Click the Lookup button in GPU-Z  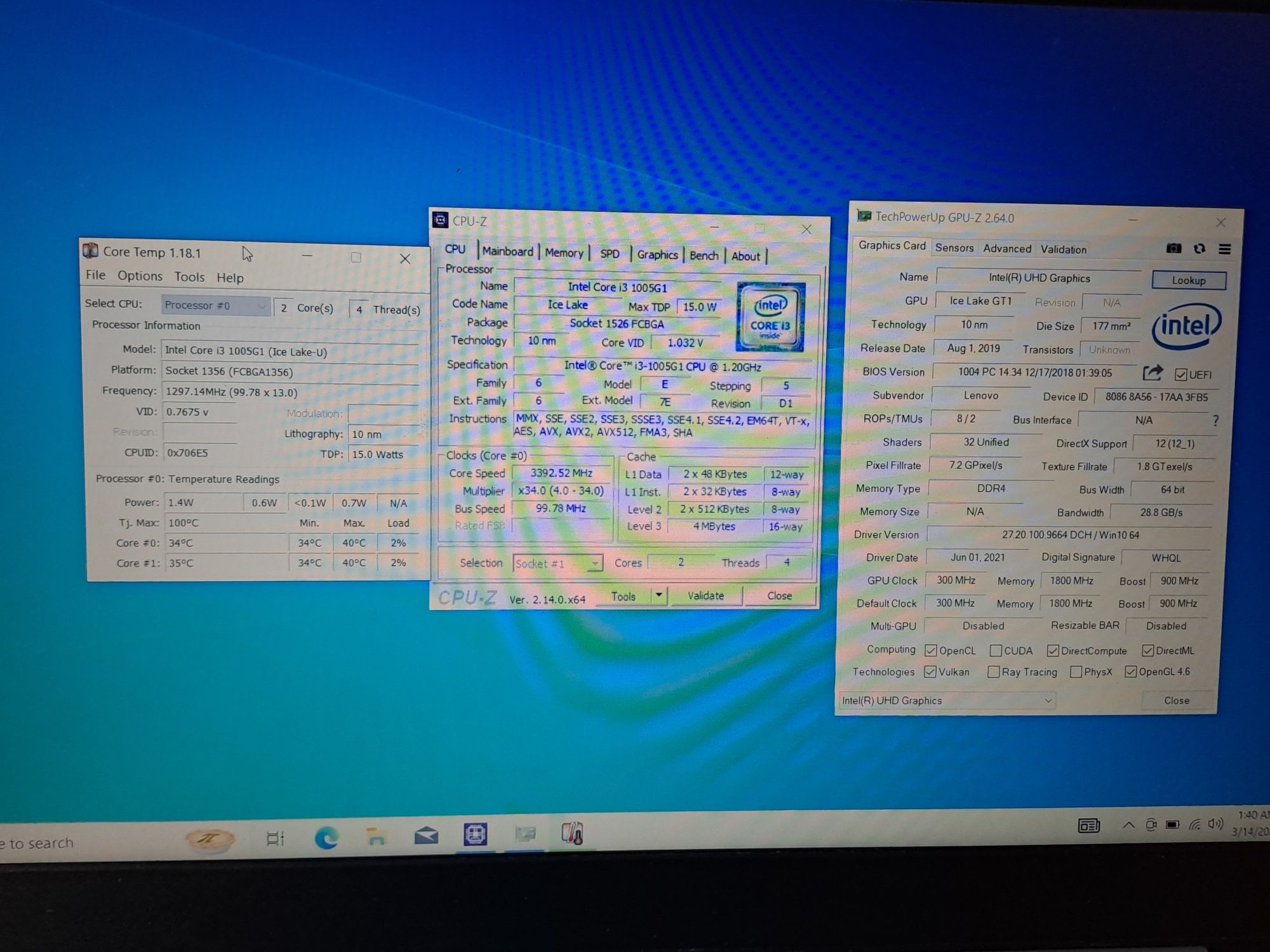(x=1189, y=281)
